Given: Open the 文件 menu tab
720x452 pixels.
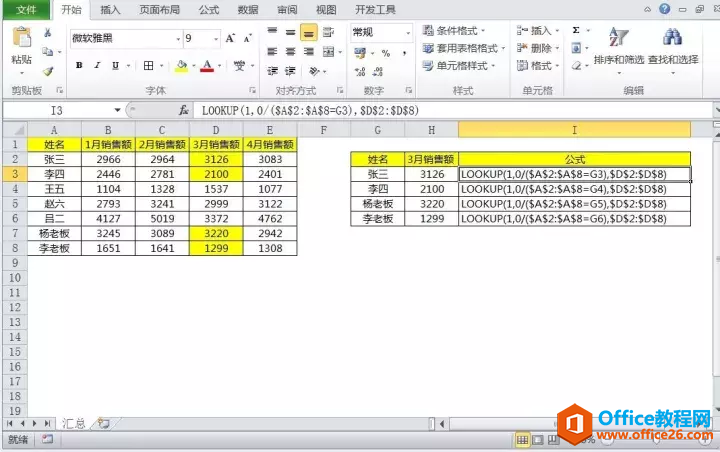Looking at the screenshot, I should coord(26,10).
